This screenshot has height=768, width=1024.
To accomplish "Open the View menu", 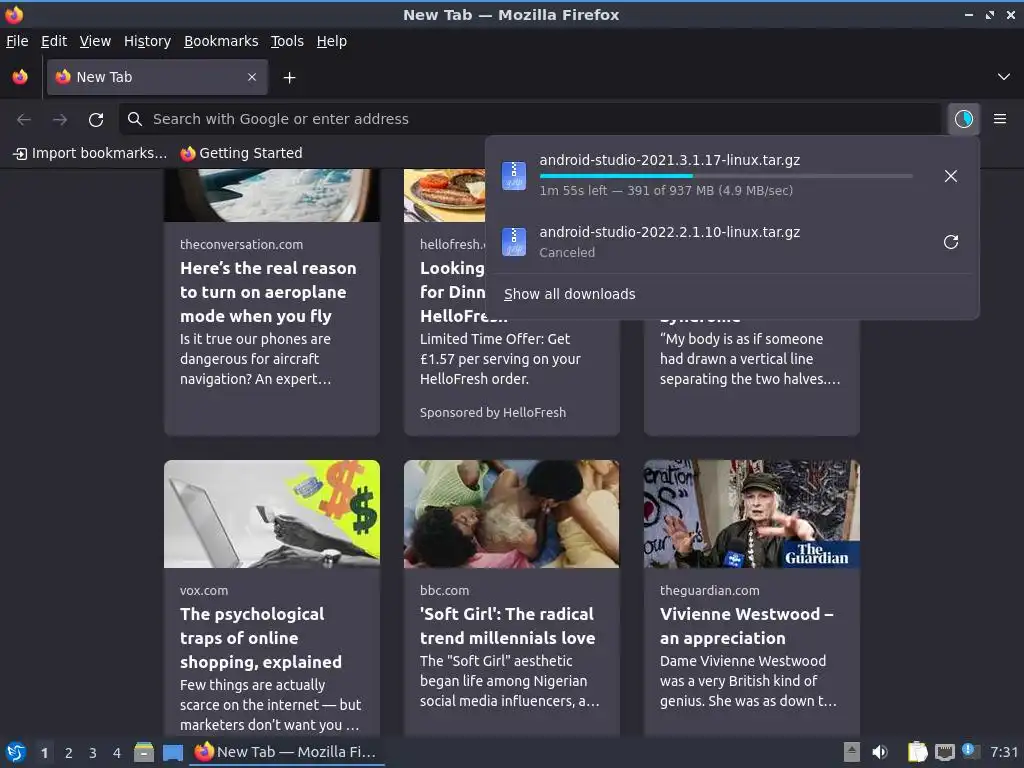I will (95, 41).
